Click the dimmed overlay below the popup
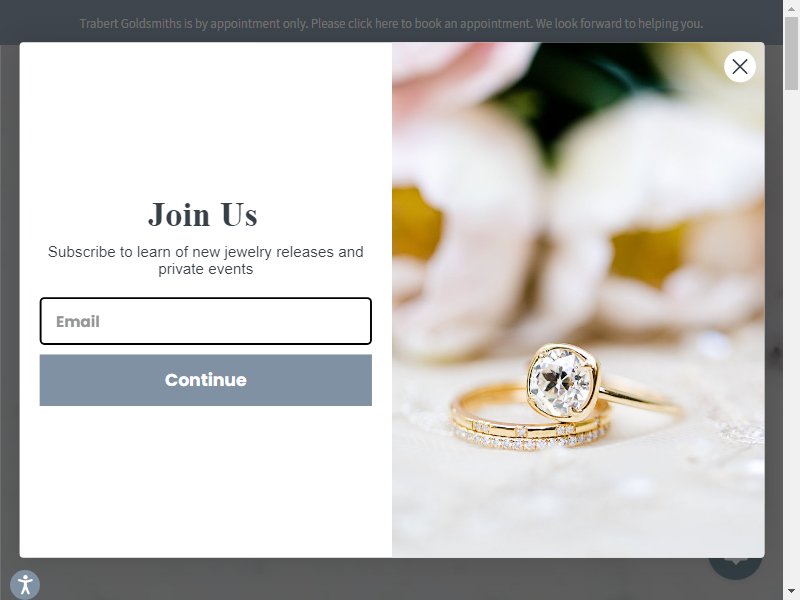 pos(357,579)
